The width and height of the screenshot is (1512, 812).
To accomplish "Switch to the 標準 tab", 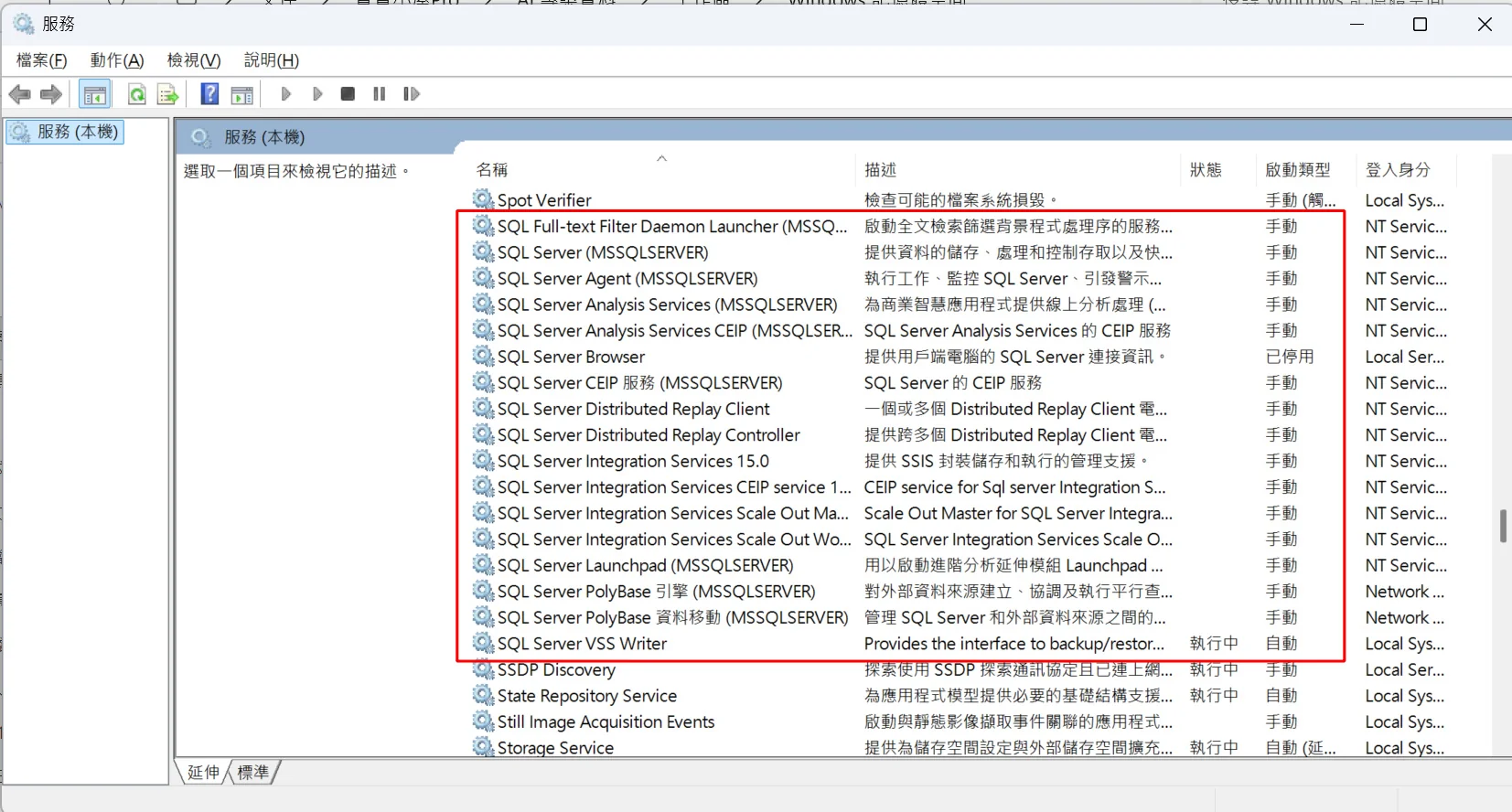I will [253, 773].
